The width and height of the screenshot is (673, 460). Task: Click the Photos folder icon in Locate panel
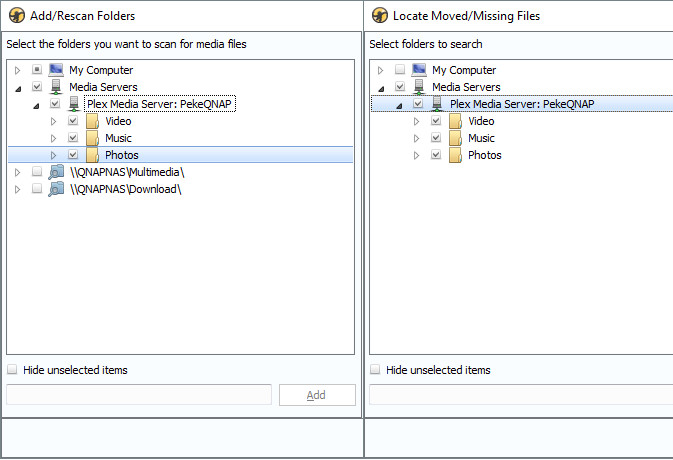click(x=456, y=155)
